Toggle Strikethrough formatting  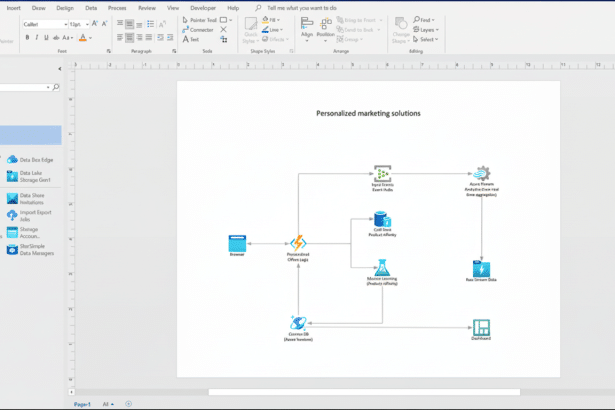tap(56, 38)
